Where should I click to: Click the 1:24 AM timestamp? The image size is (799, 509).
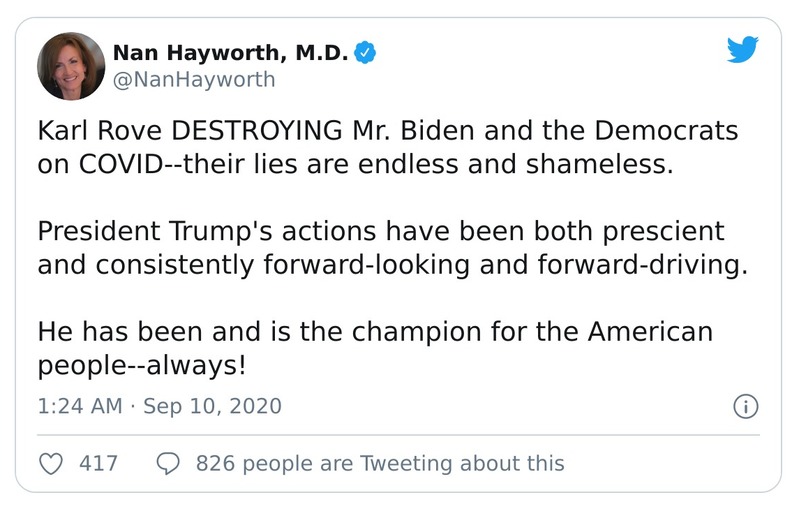point(79,407)
